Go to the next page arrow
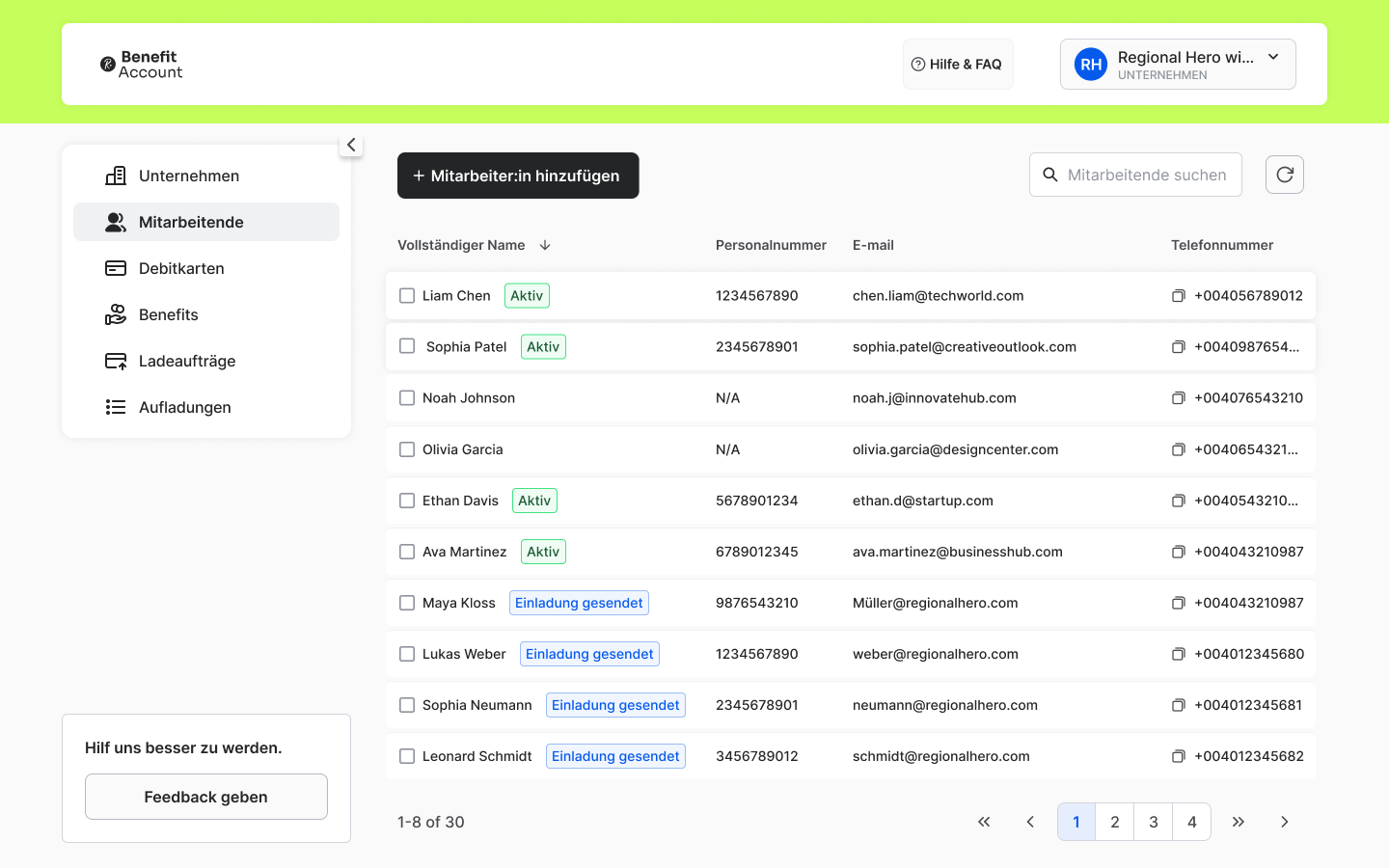The image size is (1389, 868). [1285, 822]
